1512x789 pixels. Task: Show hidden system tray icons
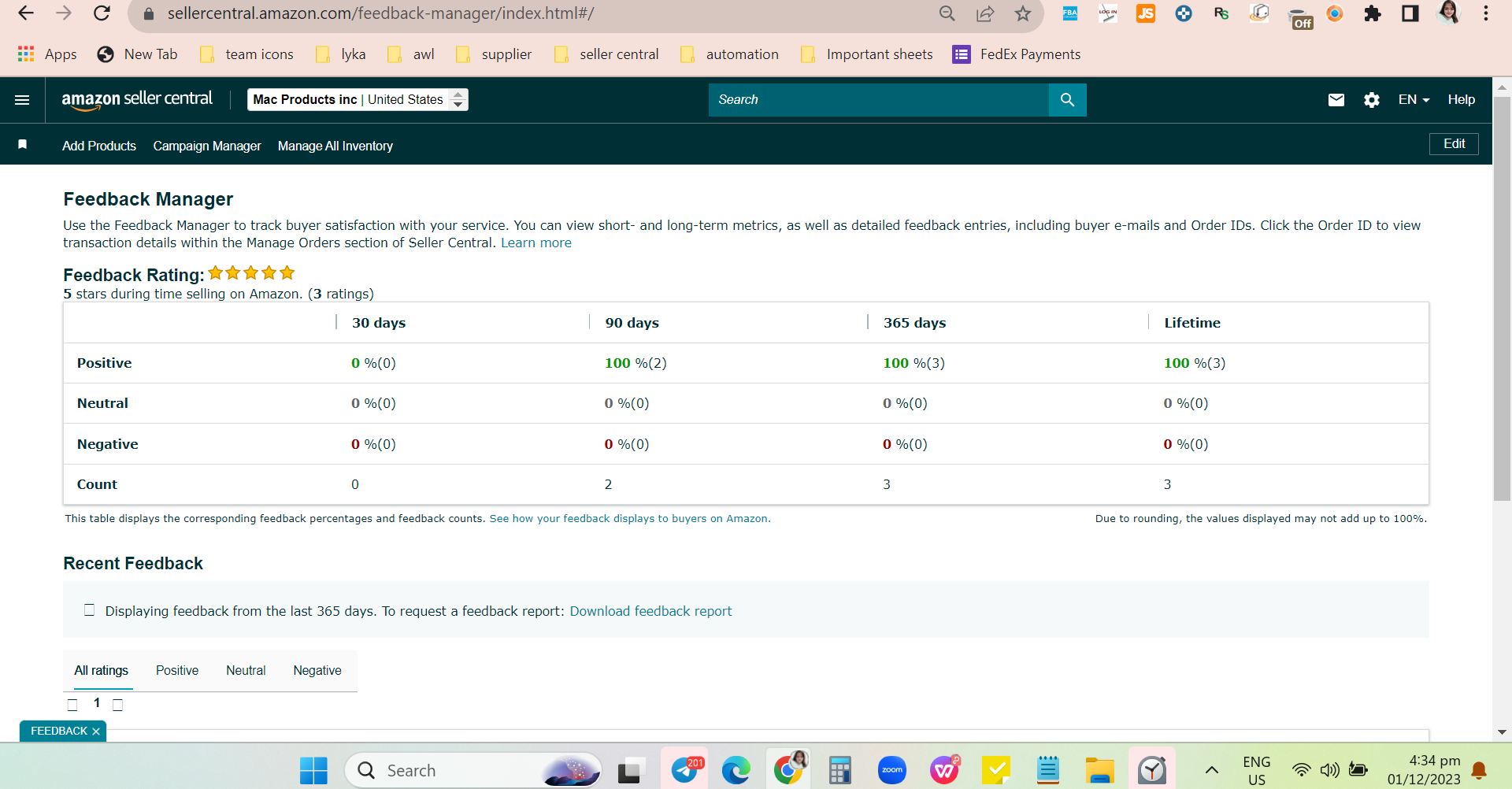[x=1212, y=770]
